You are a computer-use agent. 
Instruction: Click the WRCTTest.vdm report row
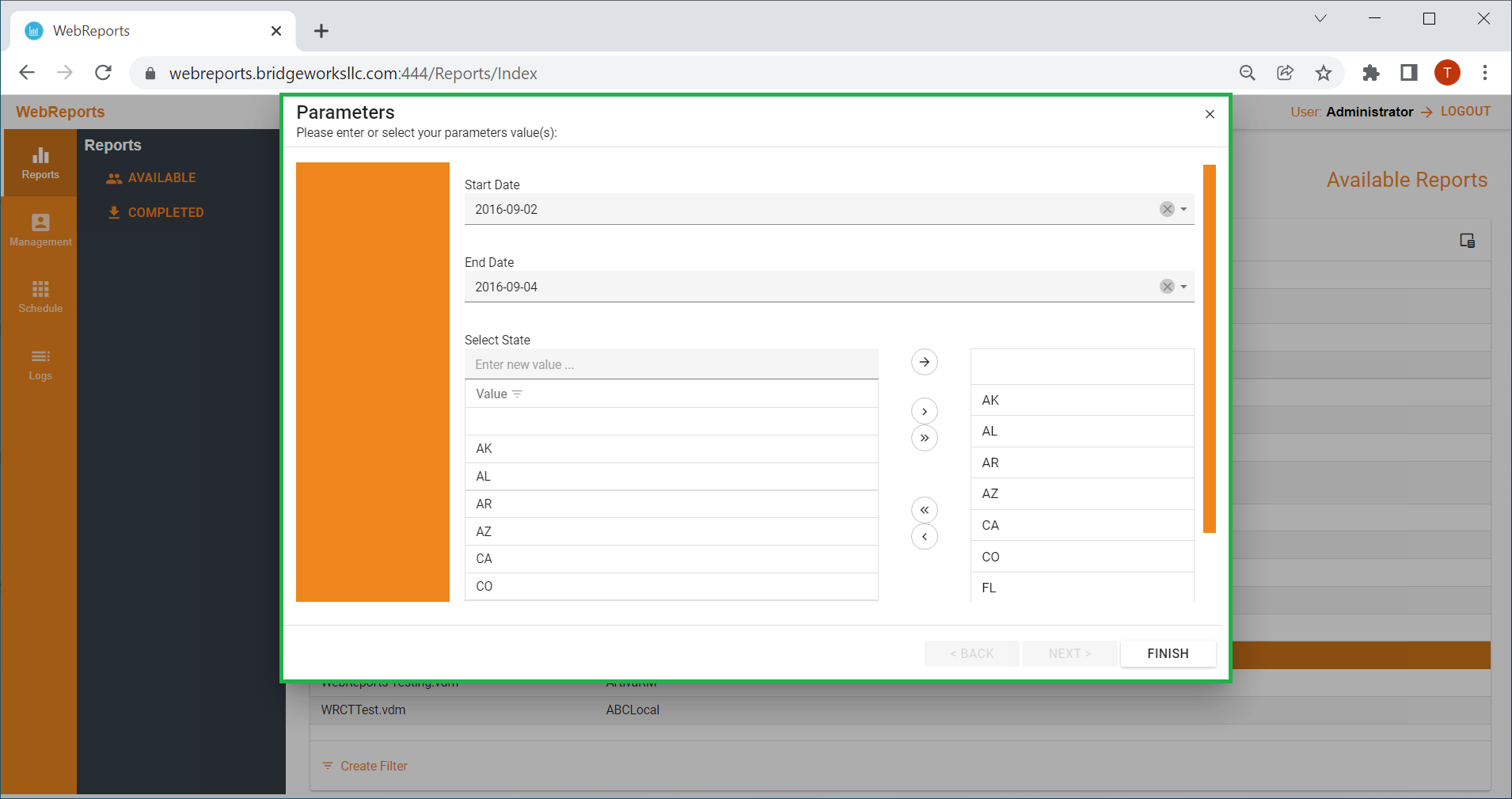[900, 710]
